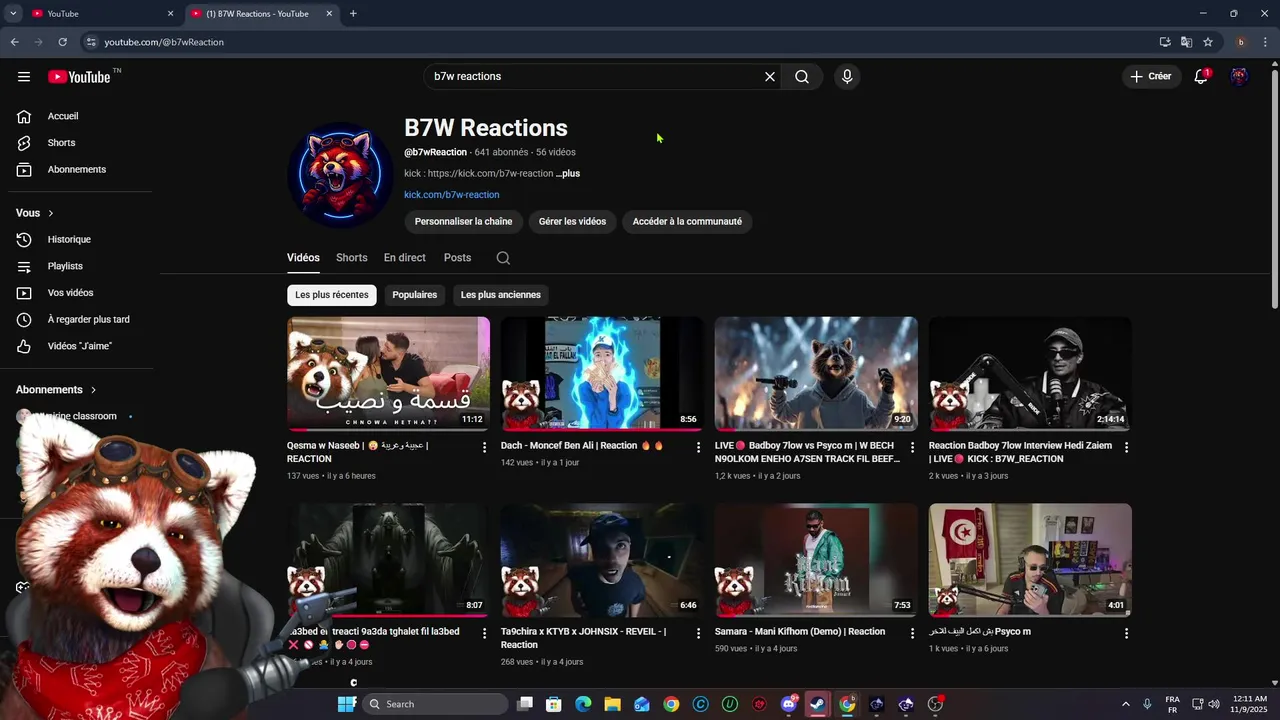
Task: Open the Chrome tab search dropdown
Action: [13, 14]
